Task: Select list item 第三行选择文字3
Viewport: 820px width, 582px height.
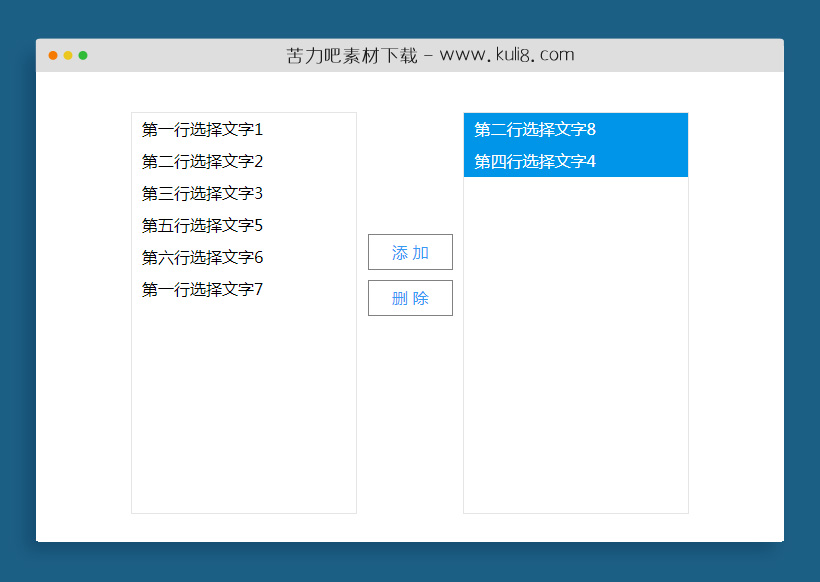Action: pos(201,193)
